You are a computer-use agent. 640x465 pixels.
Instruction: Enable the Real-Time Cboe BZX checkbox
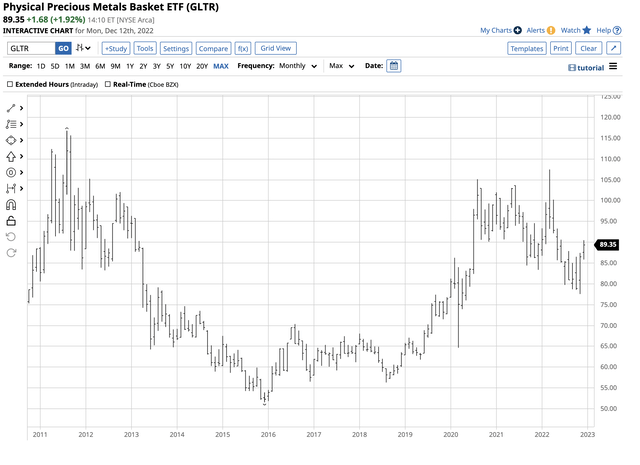click(108, 84)
